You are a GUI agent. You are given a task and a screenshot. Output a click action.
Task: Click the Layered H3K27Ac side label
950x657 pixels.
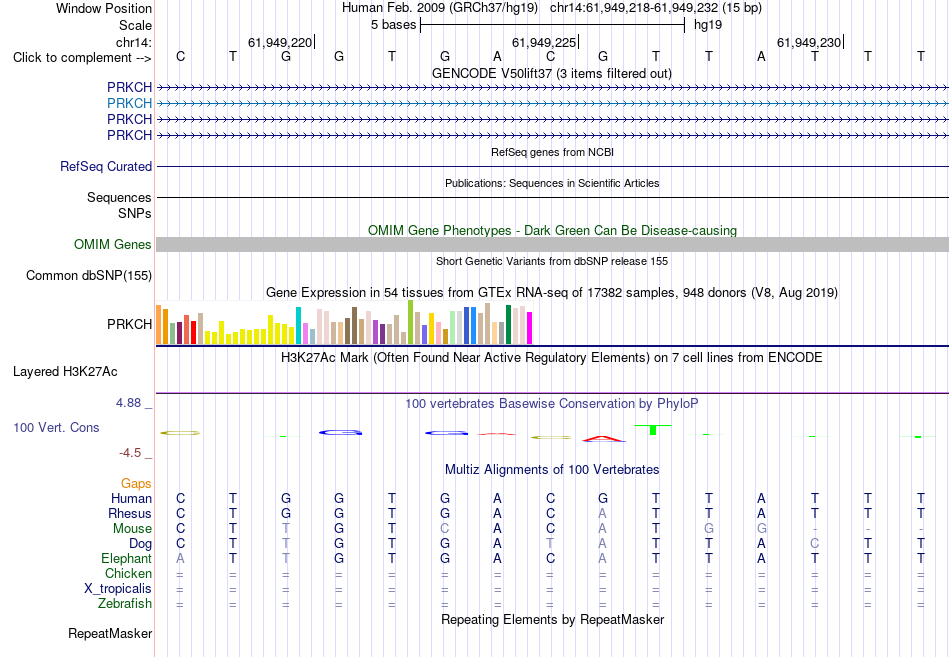tap(65, 372)
